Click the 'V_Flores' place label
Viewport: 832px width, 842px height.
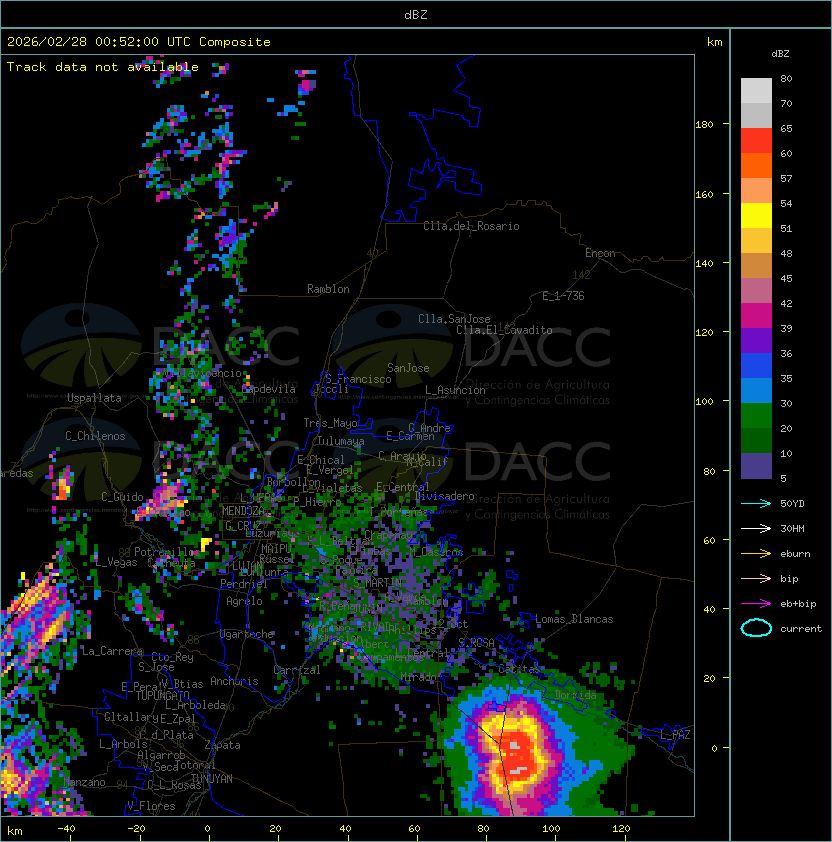pos(151,806)
